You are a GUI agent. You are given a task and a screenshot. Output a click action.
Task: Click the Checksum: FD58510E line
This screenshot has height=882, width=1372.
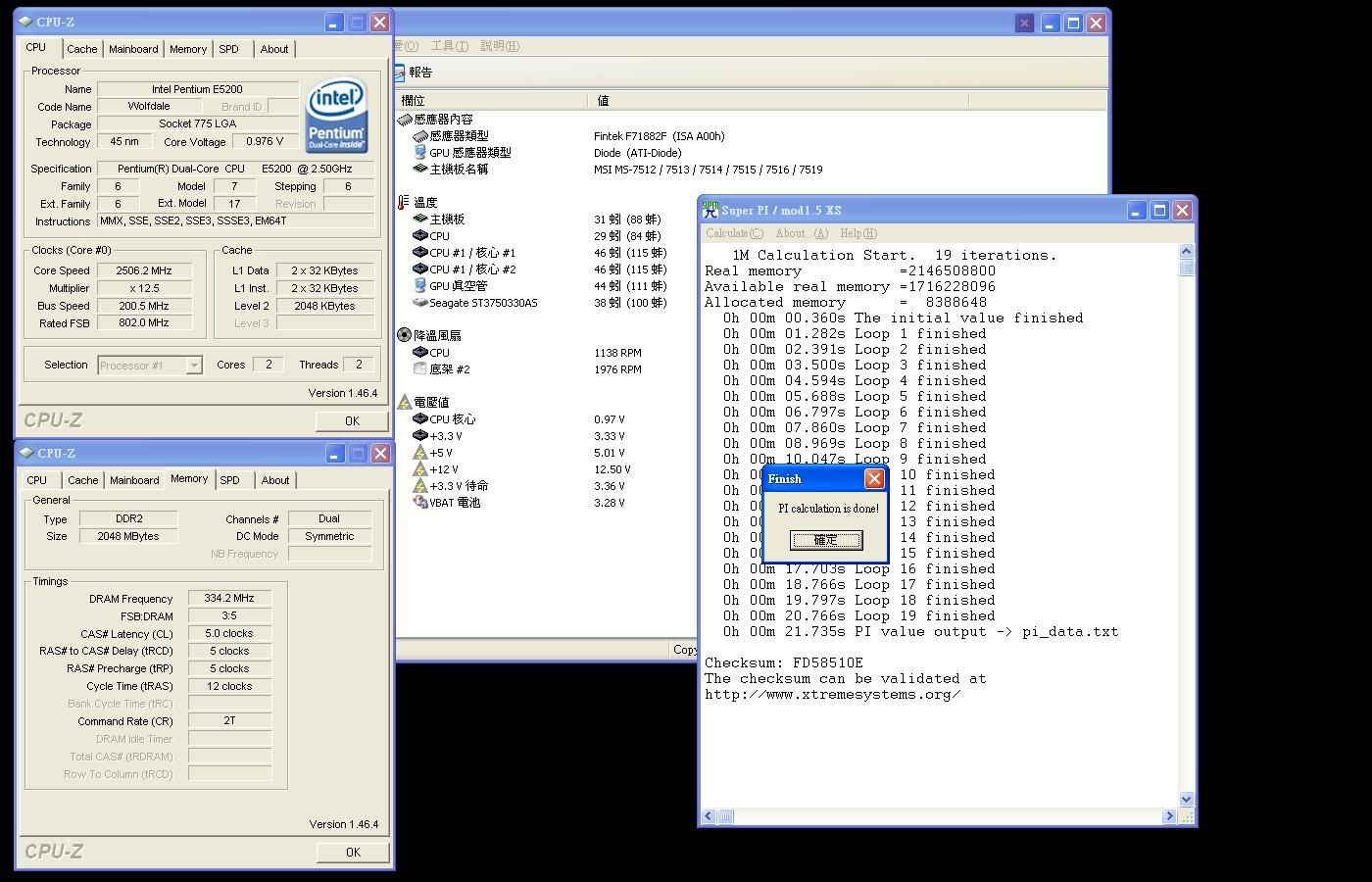pyautogui.click(x=784, y=662)
